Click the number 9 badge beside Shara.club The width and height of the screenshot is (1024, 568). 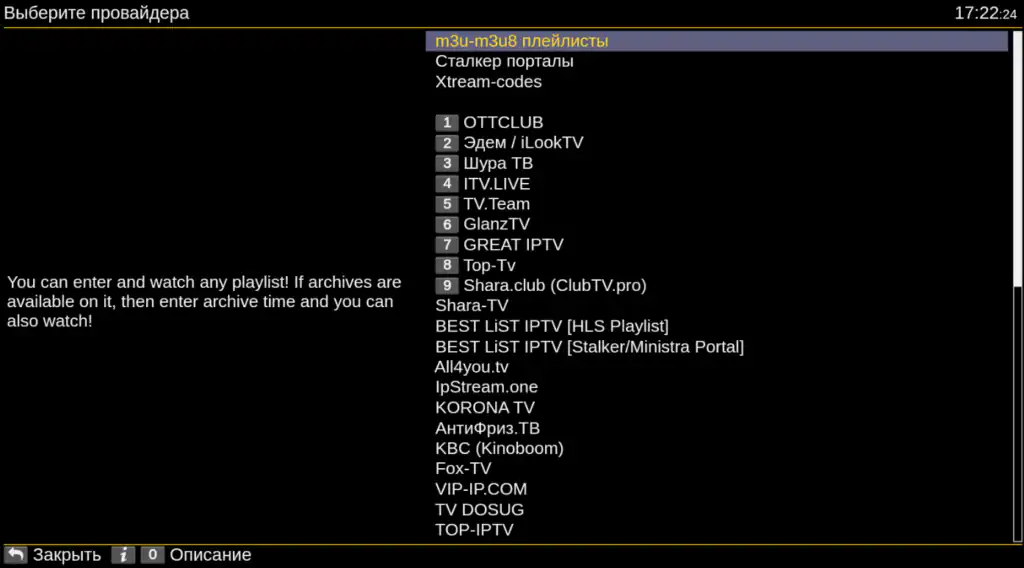tap(447, 285)
